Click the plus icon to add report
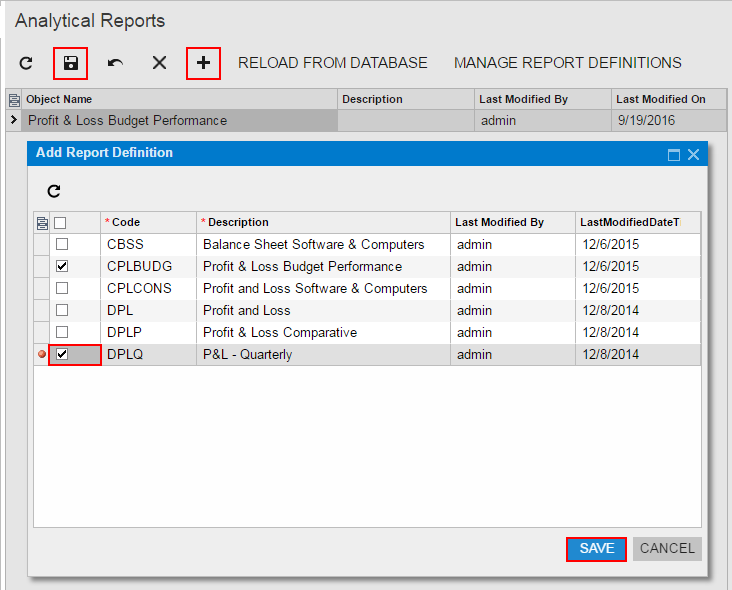The image size is (732, 590). (203, 63)
